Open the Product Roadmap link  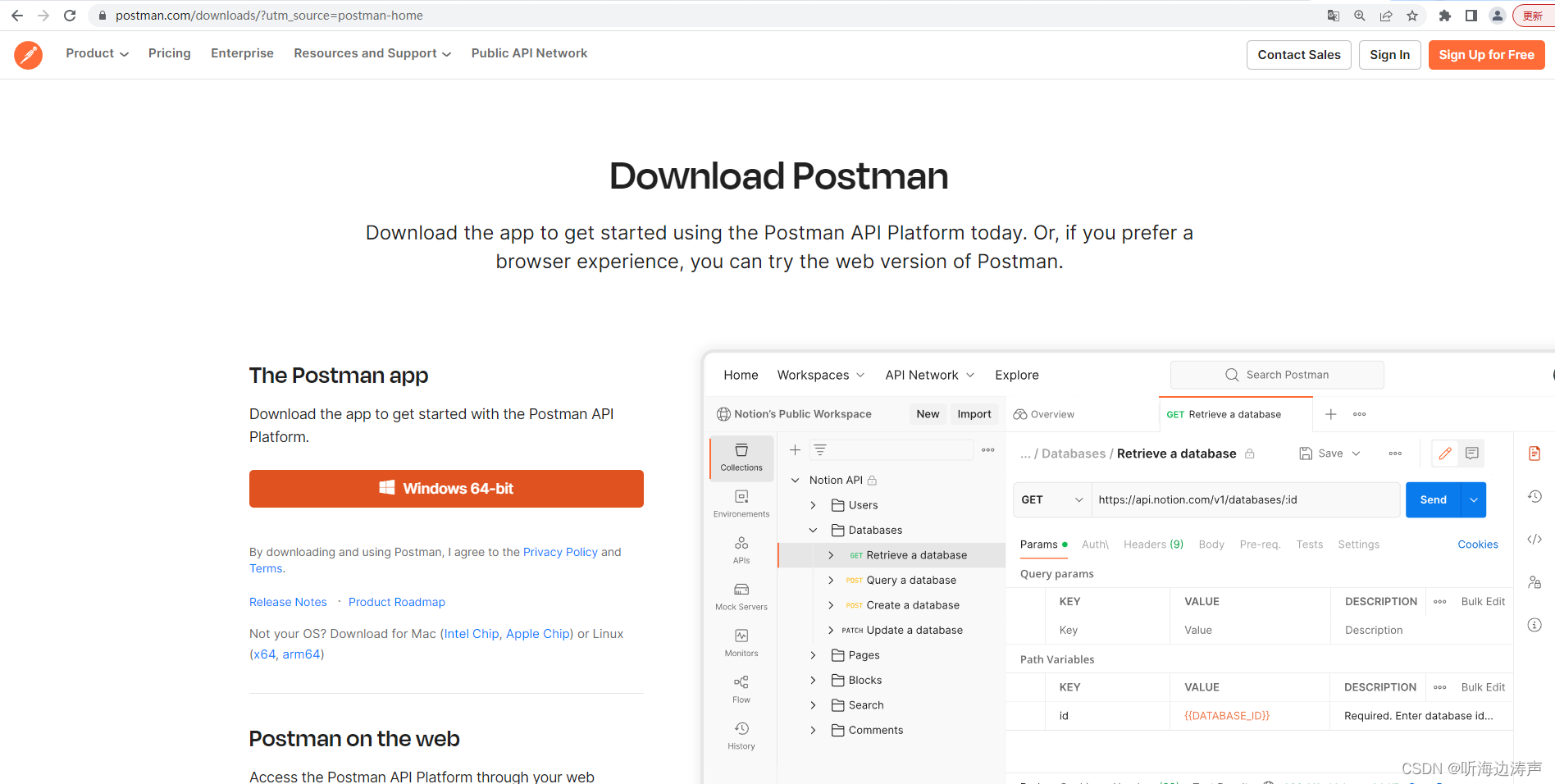(397, 602)
